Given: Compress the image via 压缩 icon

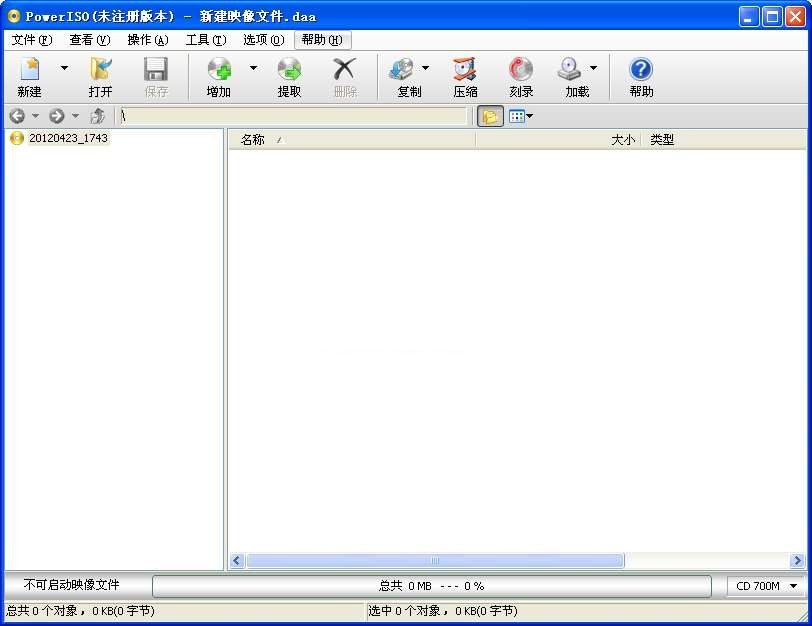Looking at the screenshot, I should [x=465, y=69].
